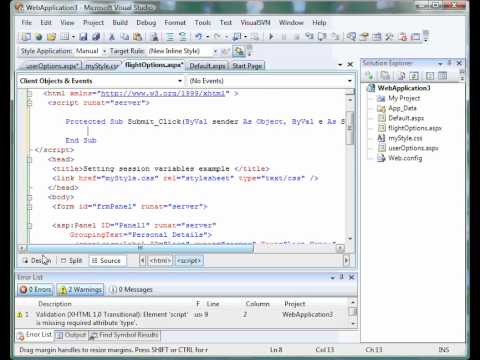Click the w3.org xhtml URL in code
The image size is (480, 360).
[163, 93]
